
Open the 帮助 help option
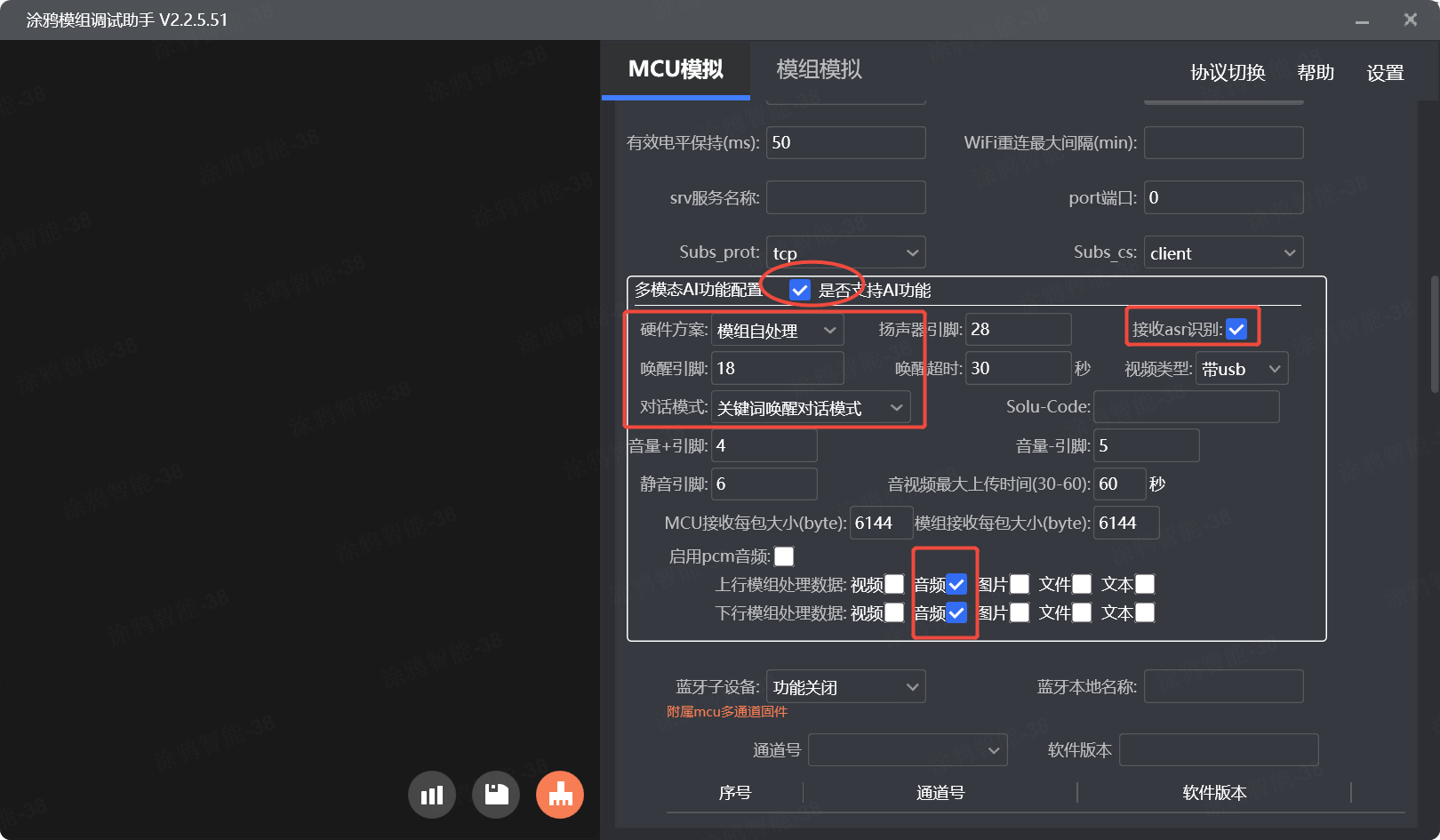point(1316,73)
